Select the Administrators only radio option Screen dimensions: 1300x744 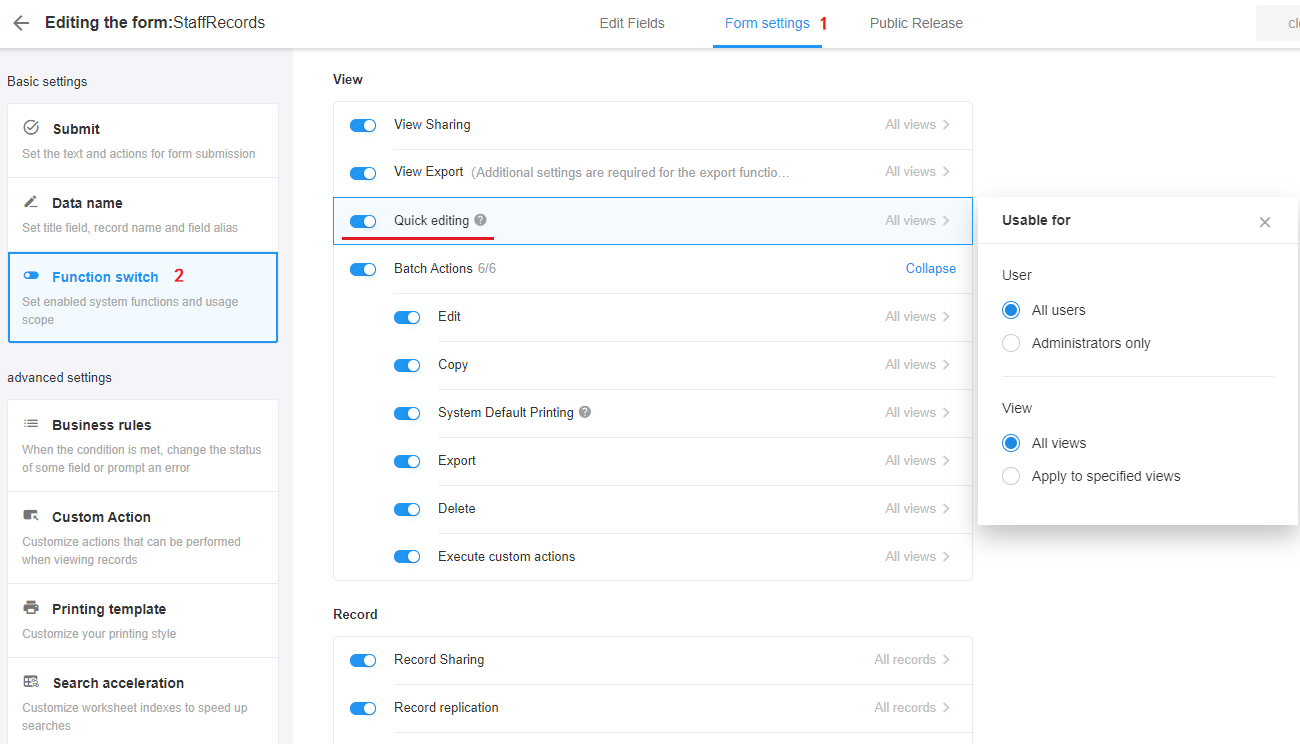coord(1011,343)
